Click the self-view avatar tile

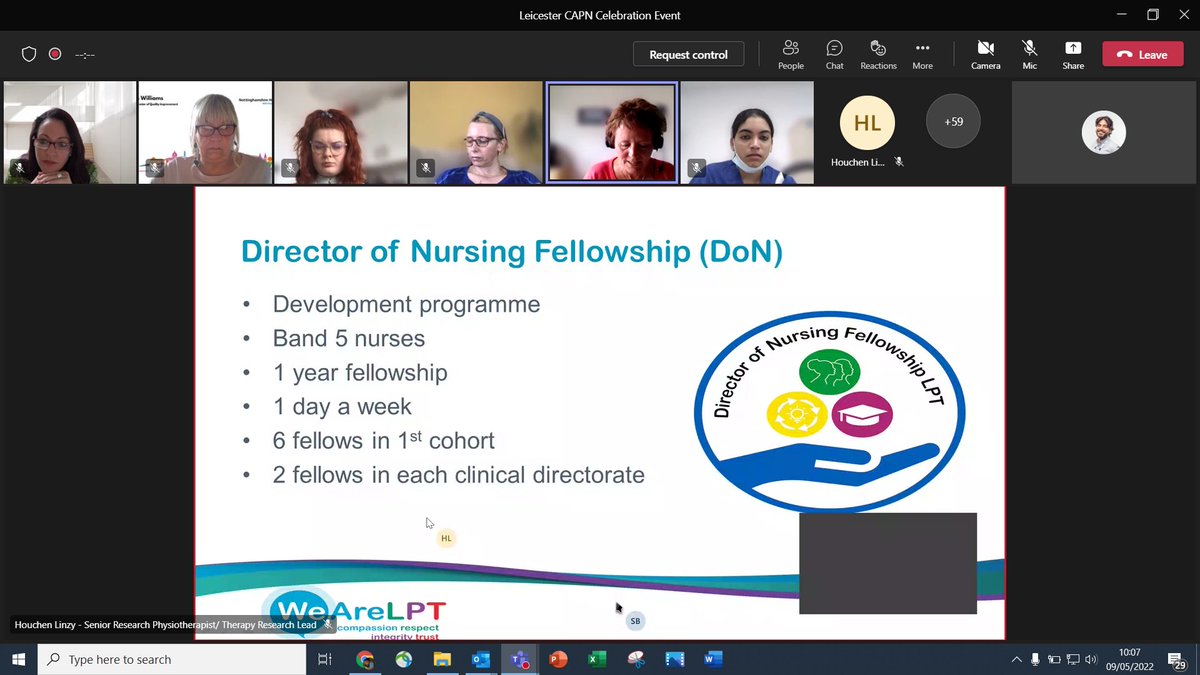pyautogui.click(x=1104, y=132)
